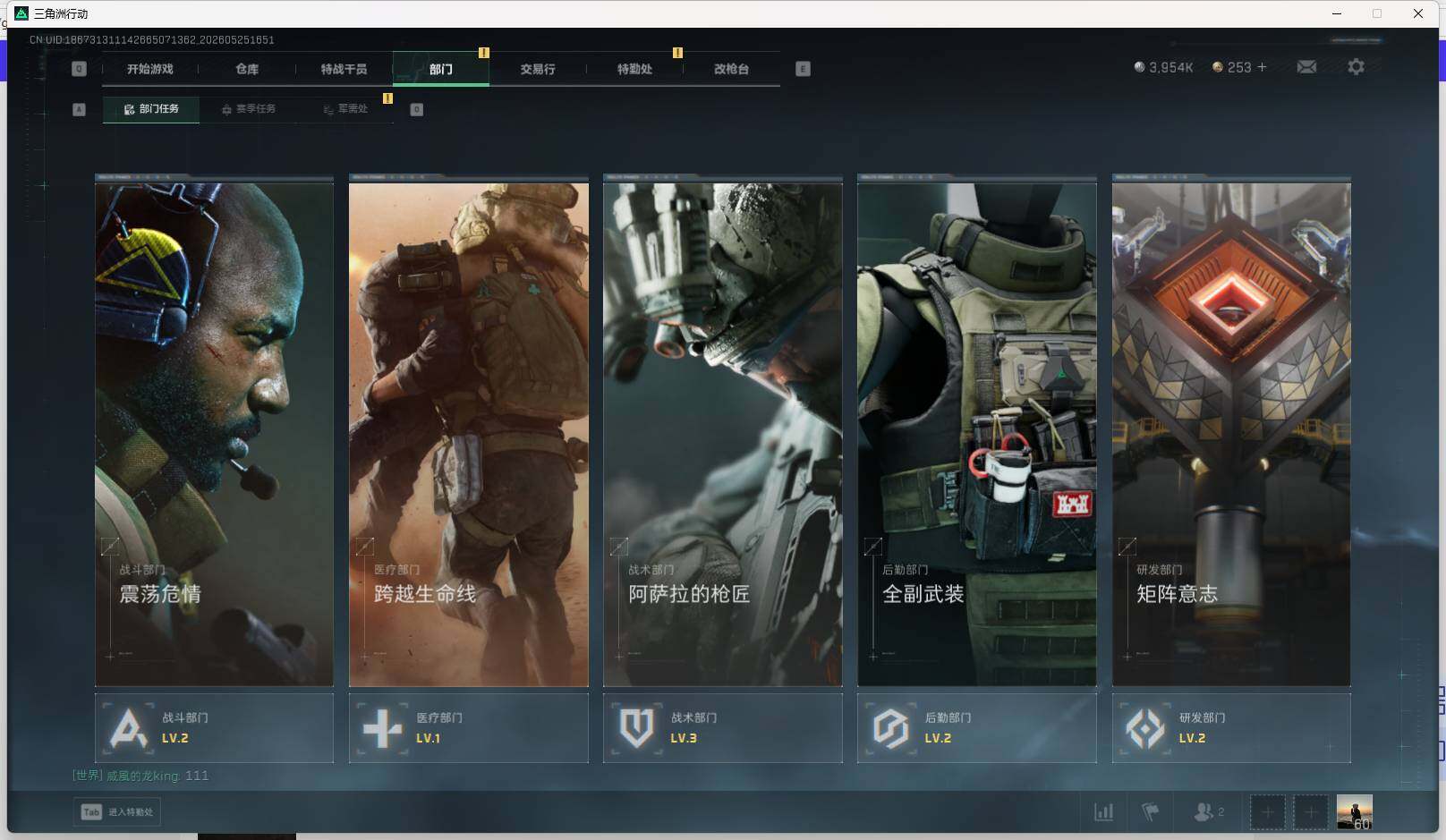
Task: Click the E key next-tab icon
Action: click(x=803, y=69)
